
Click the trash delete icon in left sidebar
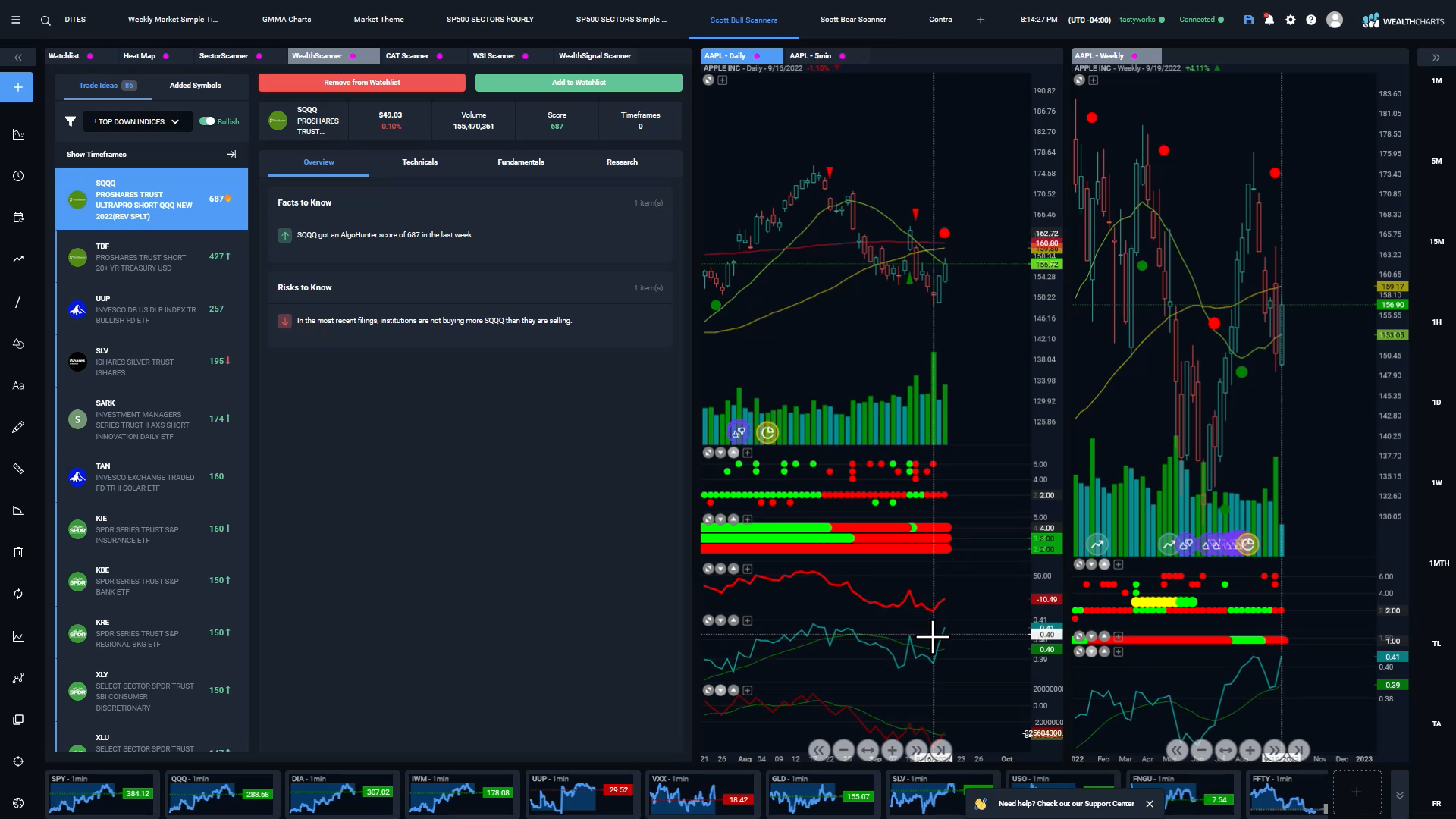(18, 552)
